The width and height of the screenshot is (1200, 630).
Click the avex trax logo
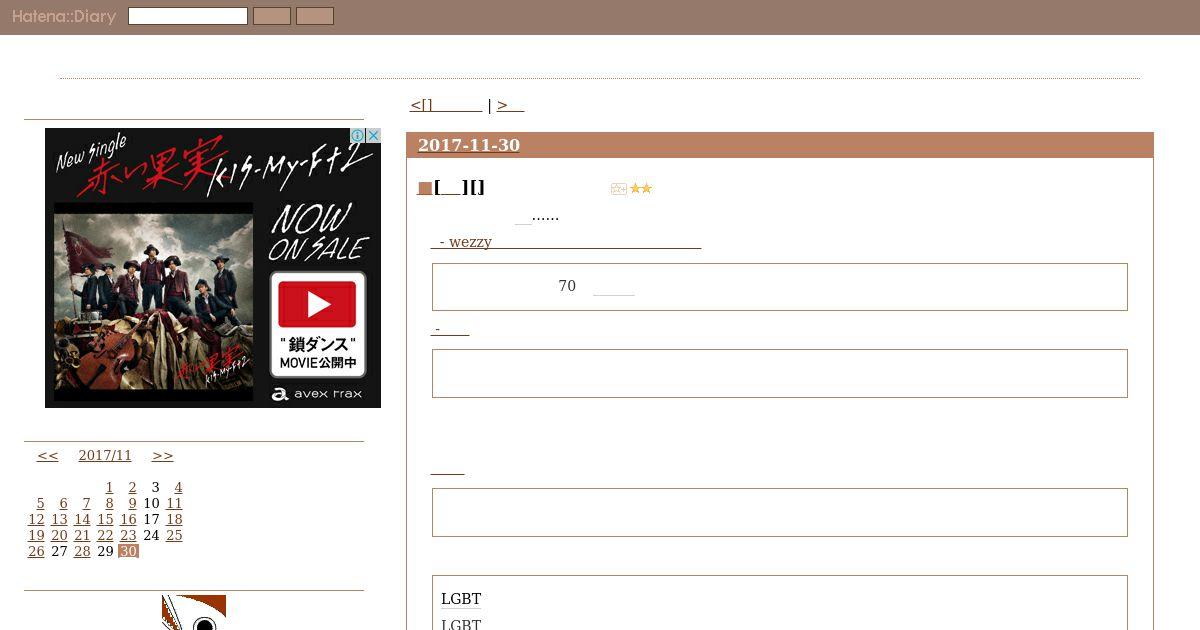point(317,394)
